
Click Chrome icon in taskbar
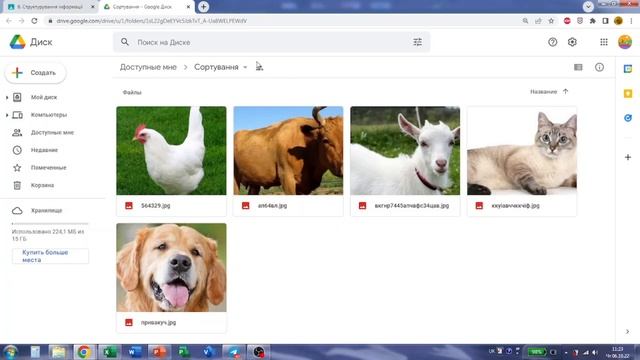[84, 352]
